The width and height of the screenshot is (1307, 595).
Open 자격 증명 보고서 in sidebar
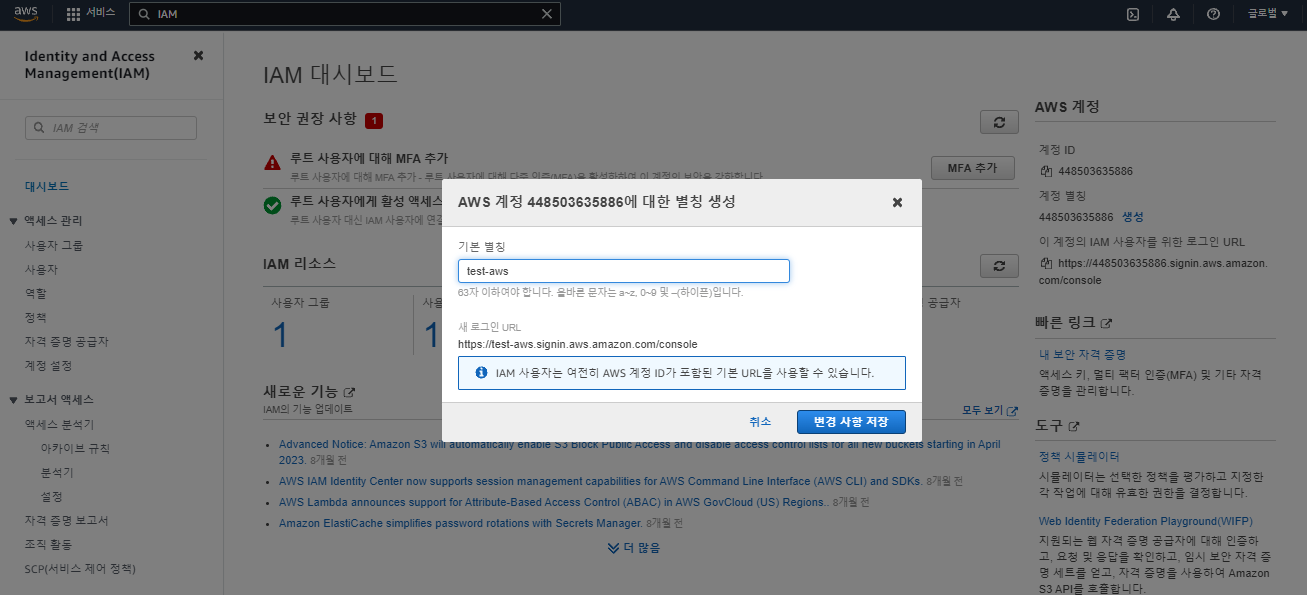67,521
